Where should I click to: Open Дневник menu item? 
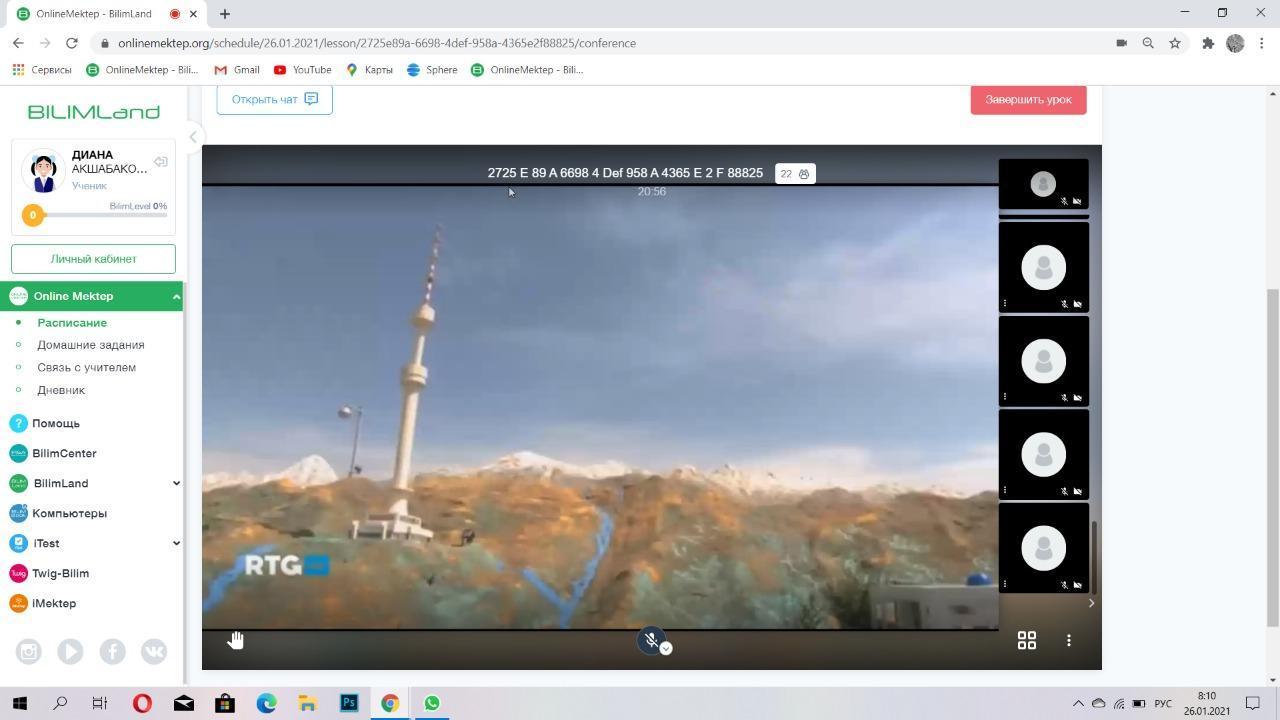[x=61, y=390]
